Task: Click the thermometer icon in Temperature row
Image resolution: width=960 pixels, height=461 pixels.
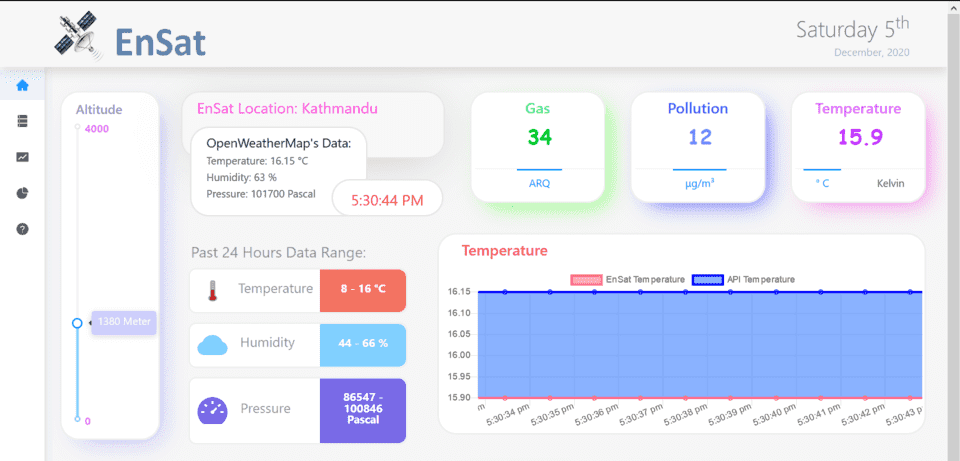Action: [x=211, y=290]
